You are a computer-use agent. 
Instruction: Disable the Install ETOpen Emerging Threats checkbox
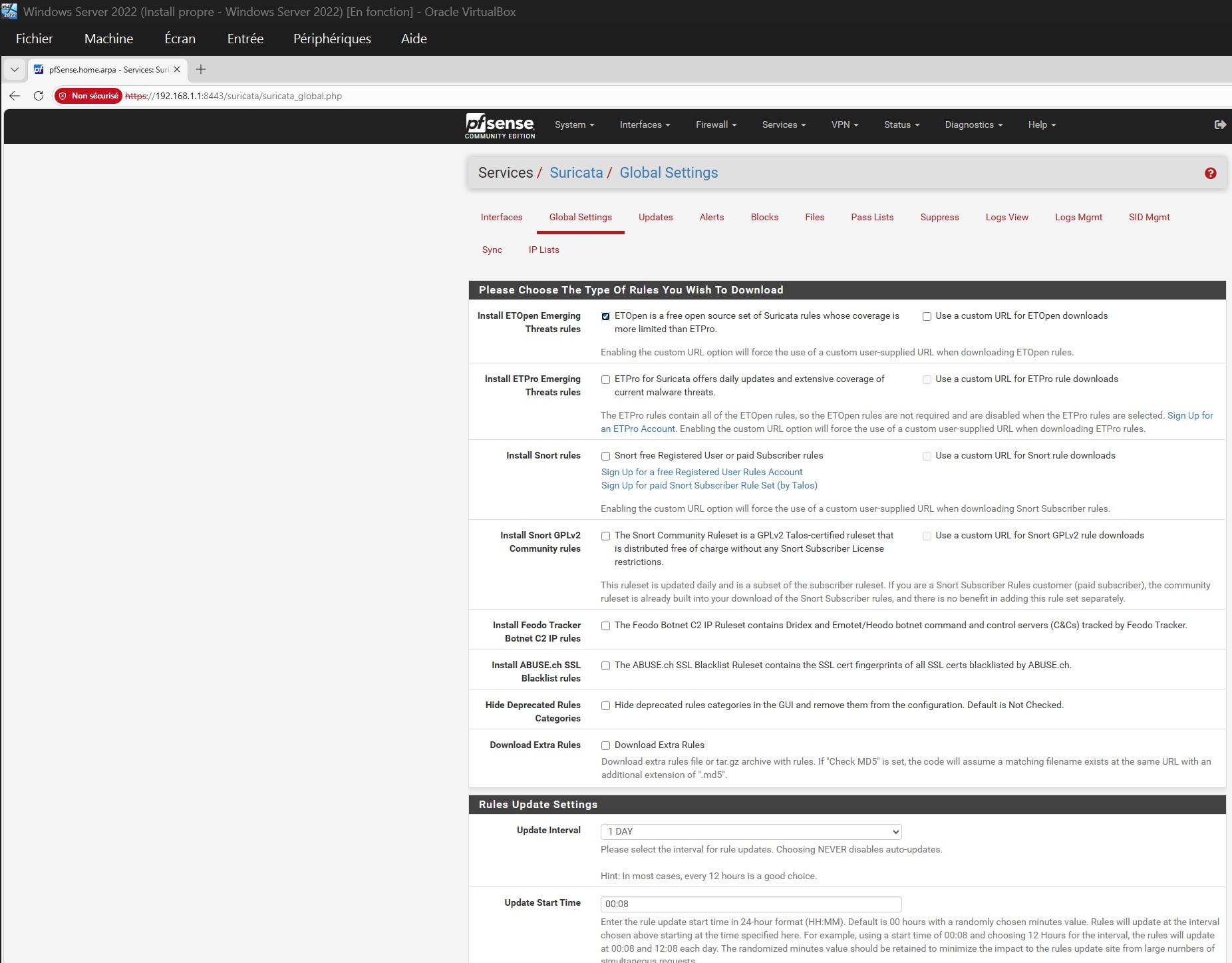click(605, 316)
